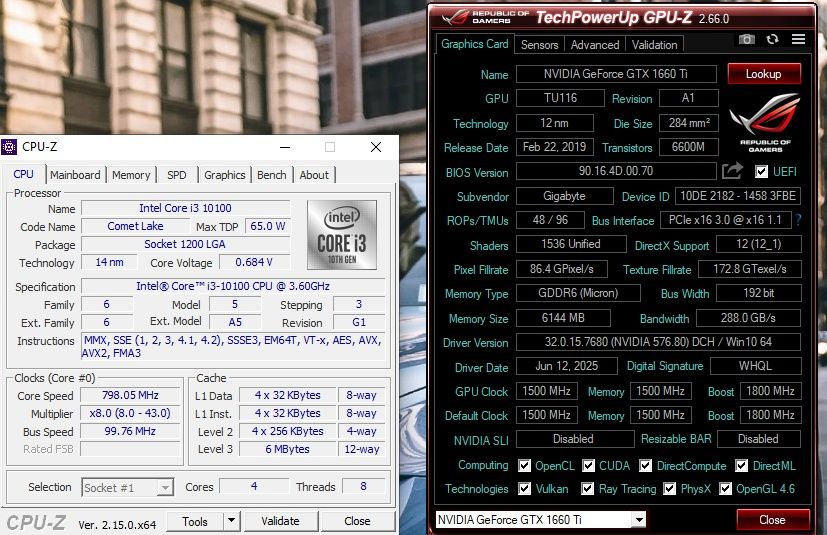Click the CPU-Z window icon
The width and height of the screenshot is (827, 535).
point(9,147)
